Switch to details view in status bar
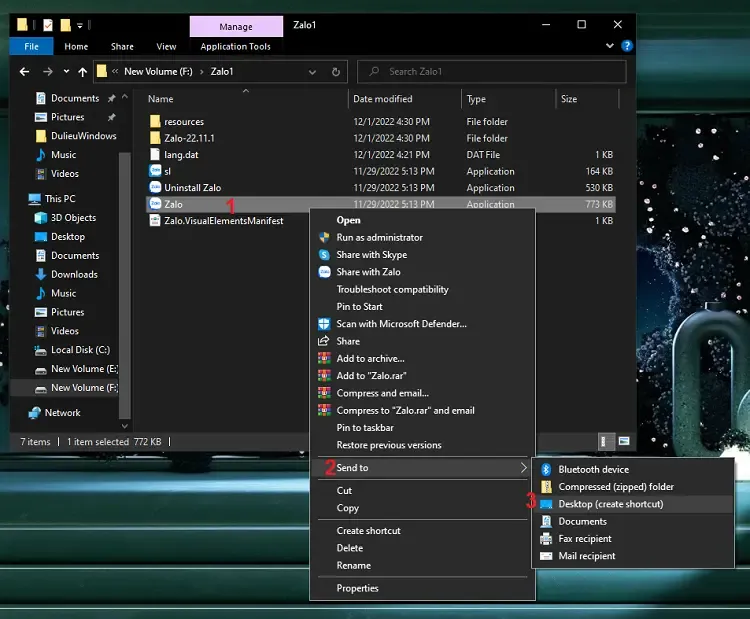The width and height of the screenshot is (750, 619). 606,441
